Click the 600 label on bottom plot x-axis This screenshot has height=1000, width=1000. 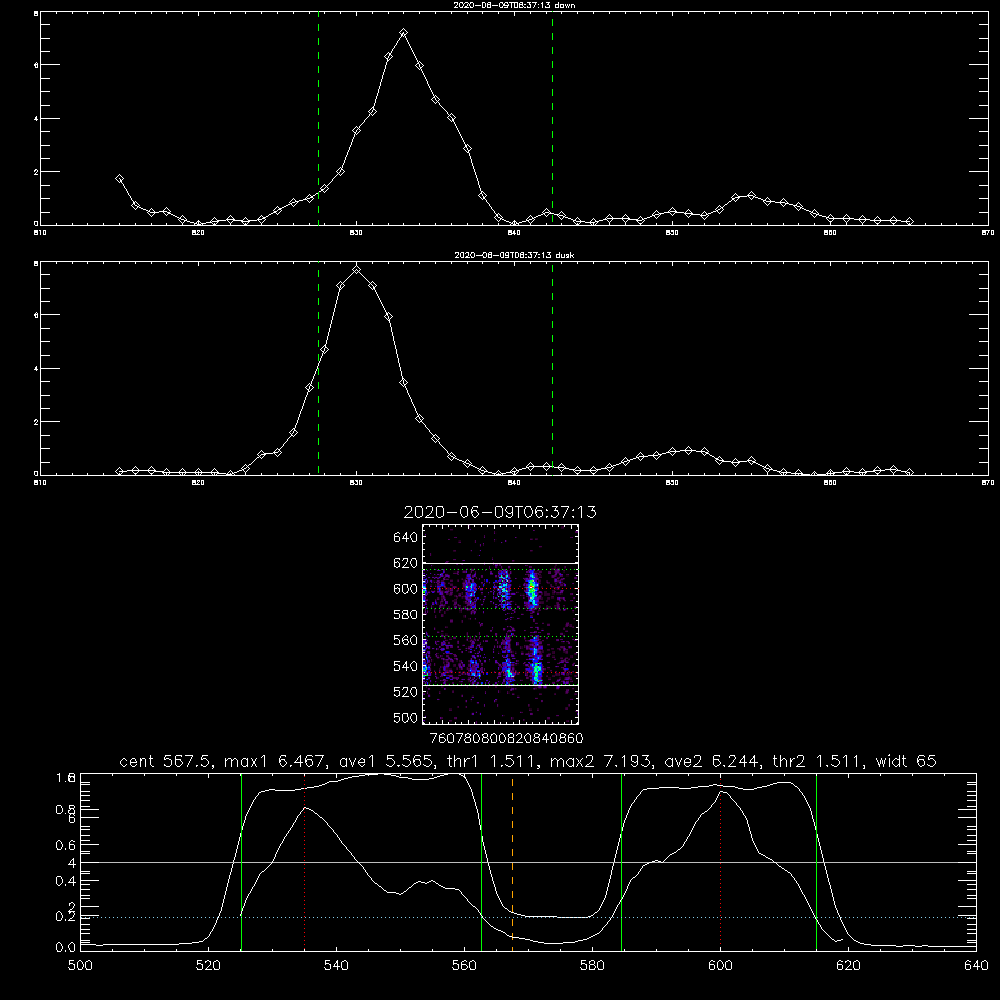pos(720,966)
